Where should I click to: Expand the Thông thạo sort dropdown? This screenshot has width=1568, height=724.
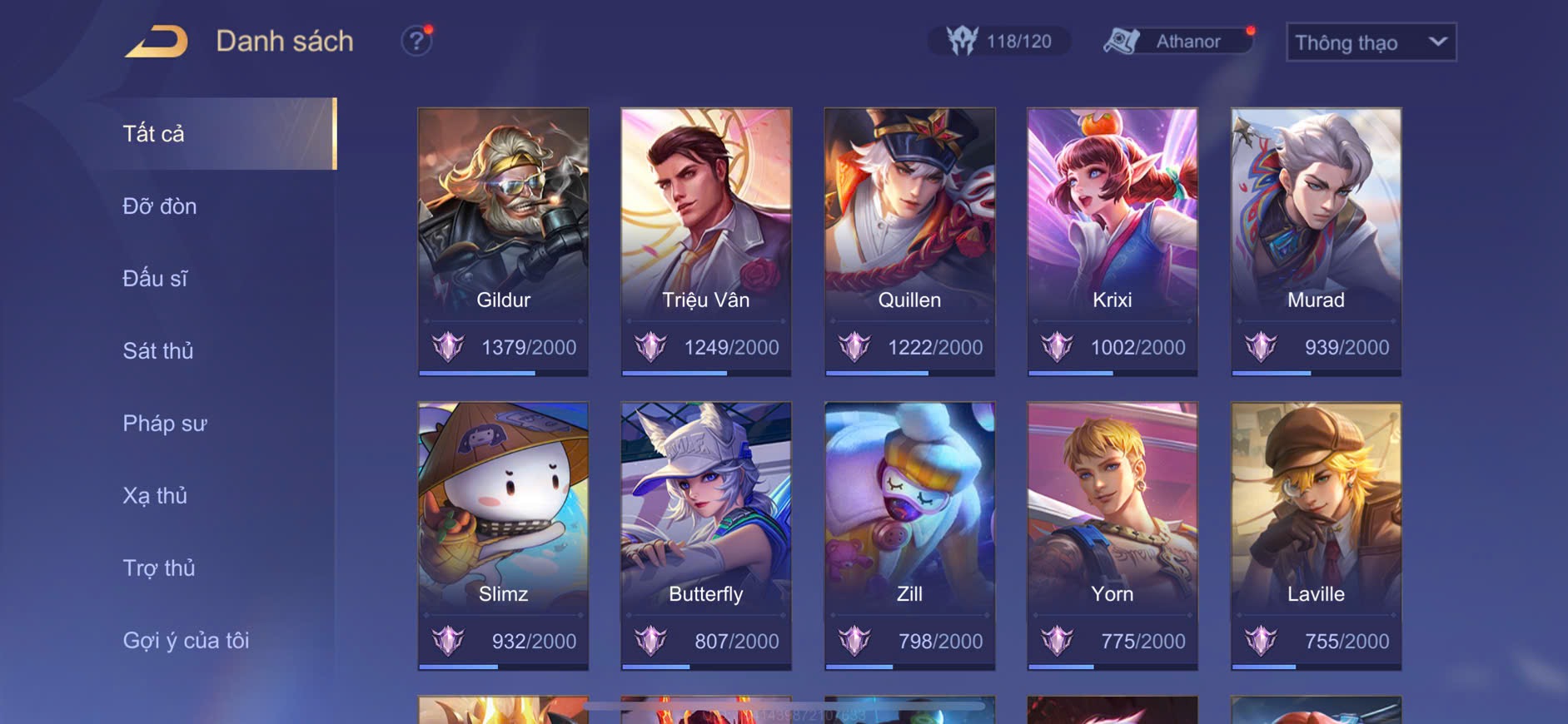[x=1371, y=42]
